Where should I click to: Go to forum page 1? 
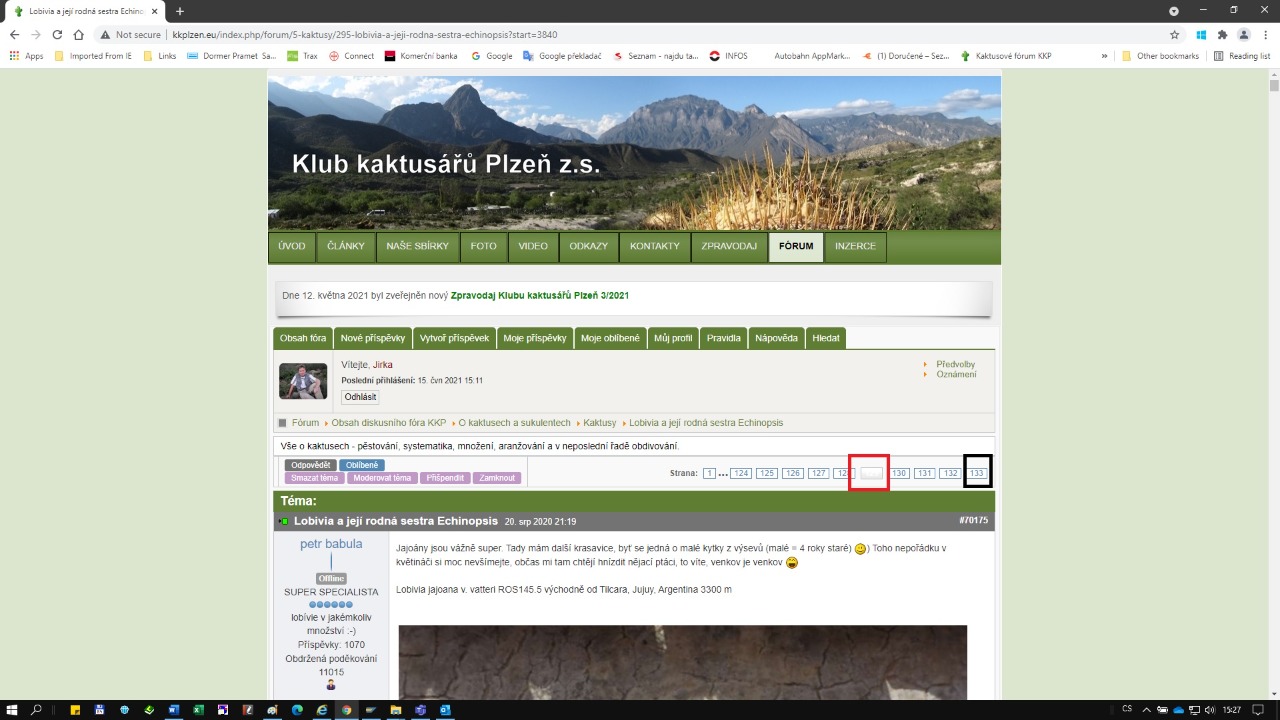click(709, 473)
